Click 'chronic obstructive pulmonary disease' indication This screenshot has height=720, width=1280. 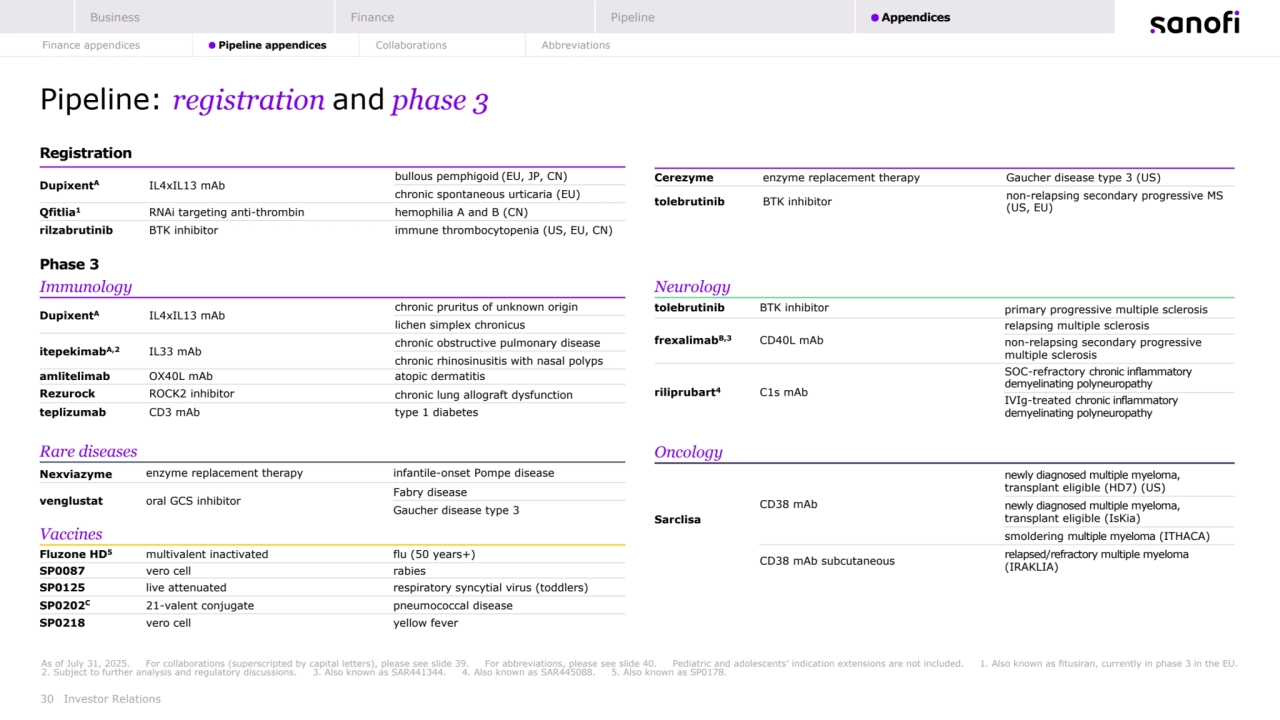coord(497,343)
